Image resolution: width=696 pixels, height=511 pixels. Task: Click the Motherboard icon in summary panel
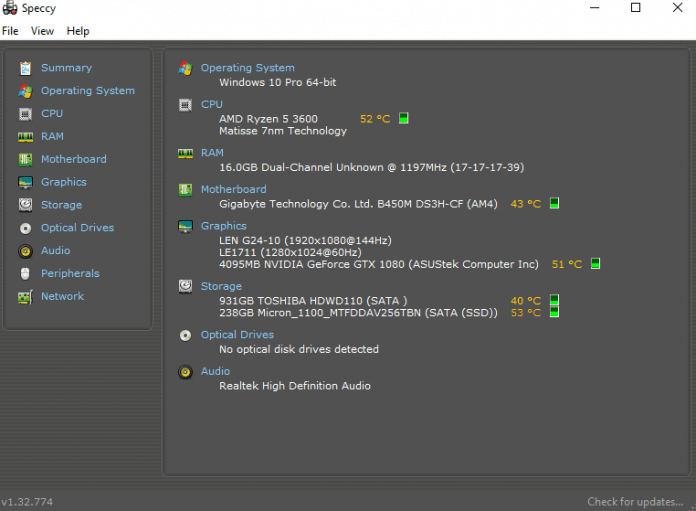pos(185,190)
